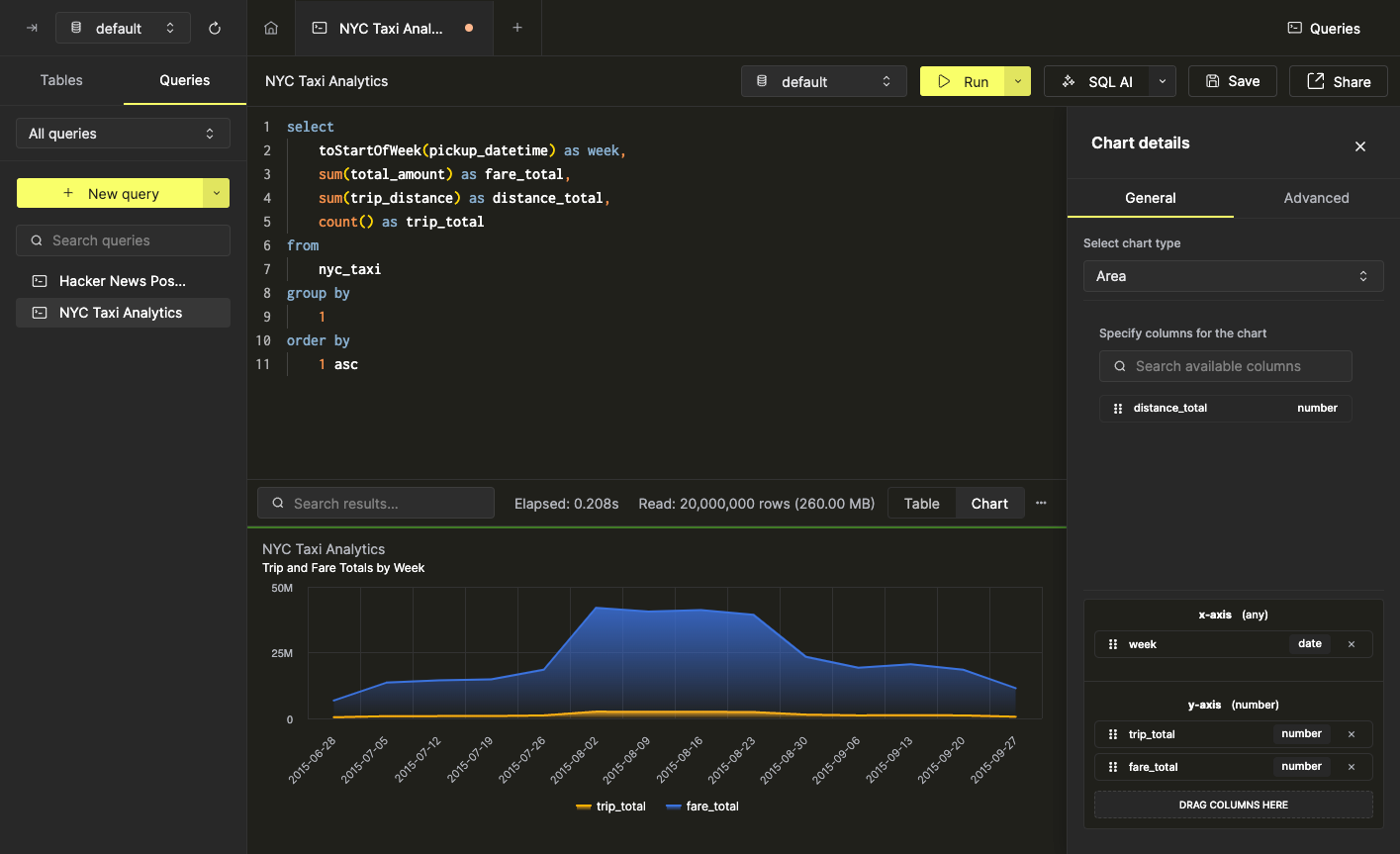
Task: Expand the All queries filter dropdown
Action: coord(123,134)
